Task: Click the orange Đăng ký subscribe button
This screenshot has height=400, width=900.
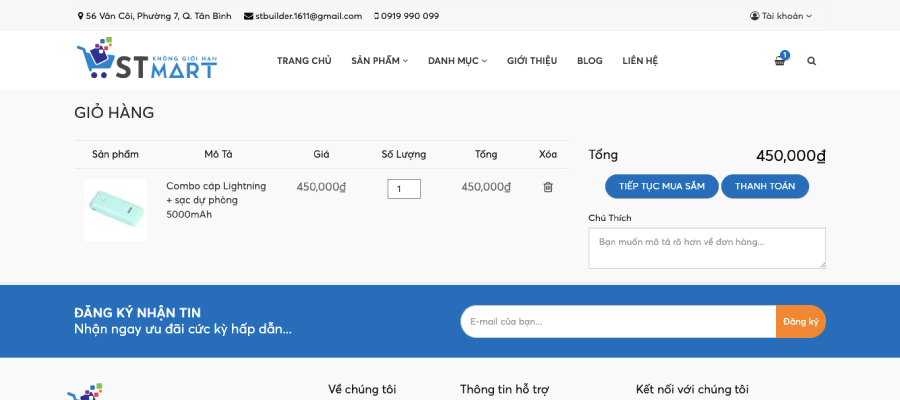Action: [x=801, y=321]
